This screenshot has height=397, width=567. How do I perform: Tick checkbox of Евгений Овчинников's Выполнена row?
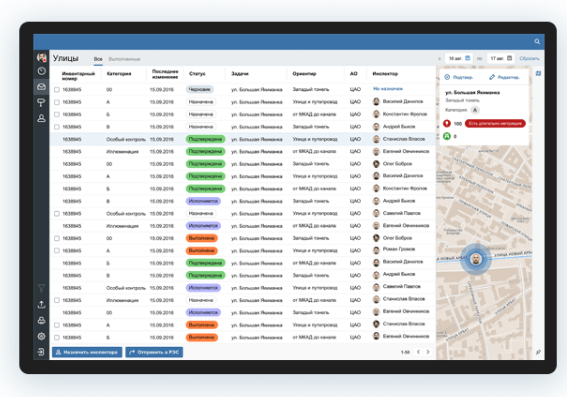coord(57,337)
